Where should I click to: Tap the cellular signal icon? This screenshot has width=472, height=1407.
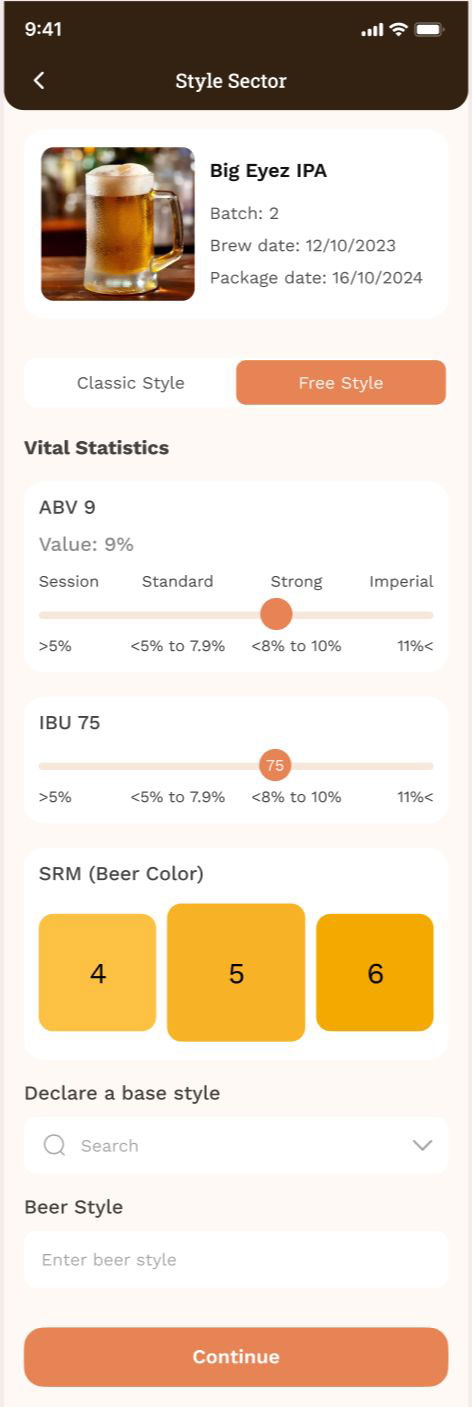[372, 30]
